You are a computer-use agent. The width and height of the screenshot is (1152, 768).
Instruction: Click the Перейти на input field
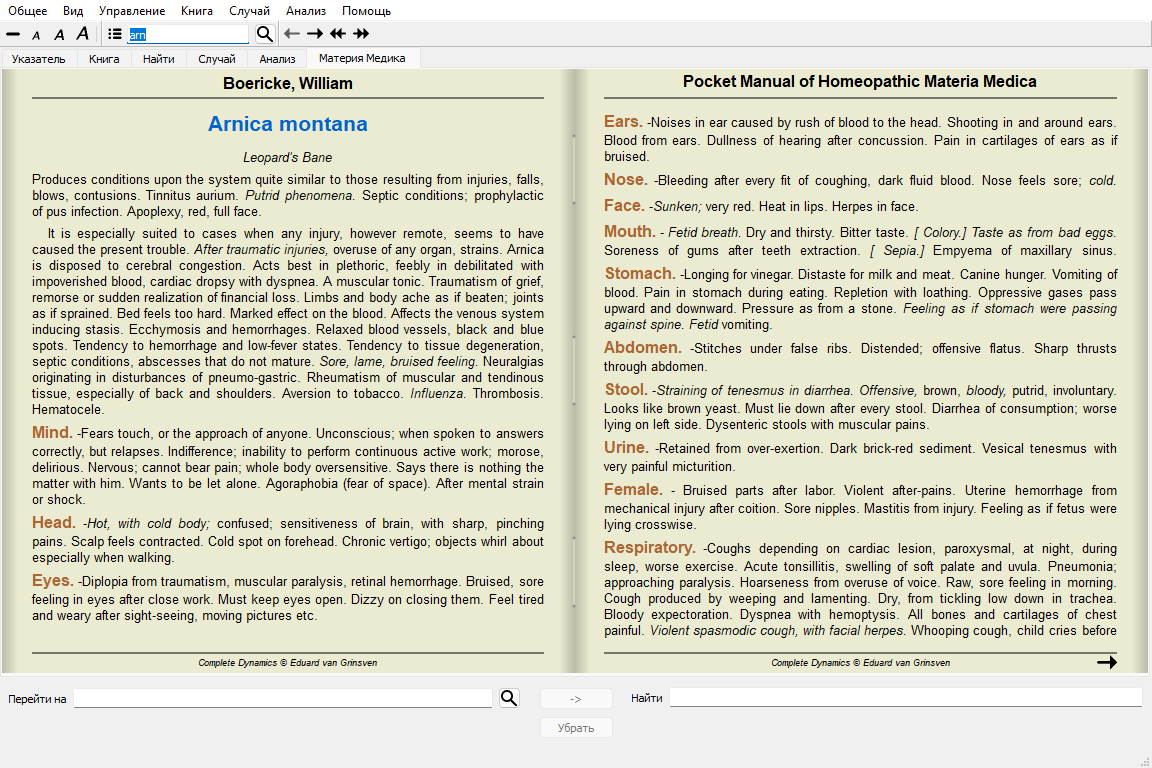pyautogui.click(x=283, y=698)
